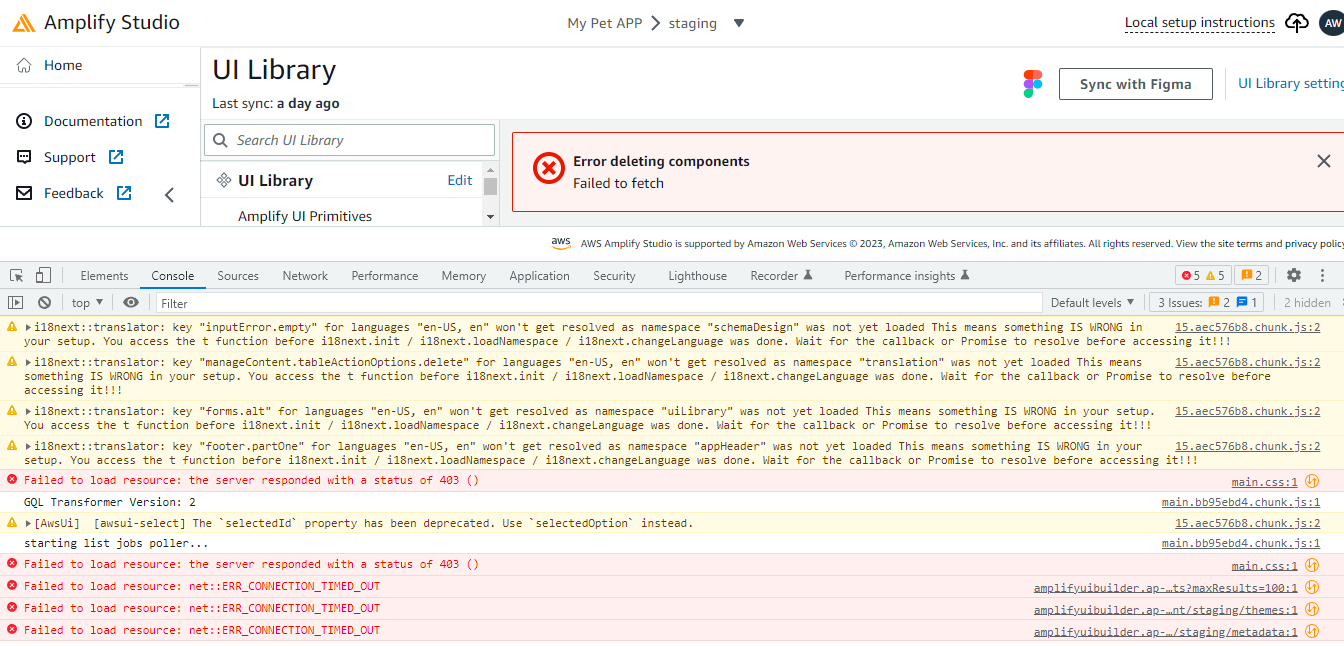Screen dimensions: 1344x647
Task: Click the Support chat icon
Action: [25, 157]
